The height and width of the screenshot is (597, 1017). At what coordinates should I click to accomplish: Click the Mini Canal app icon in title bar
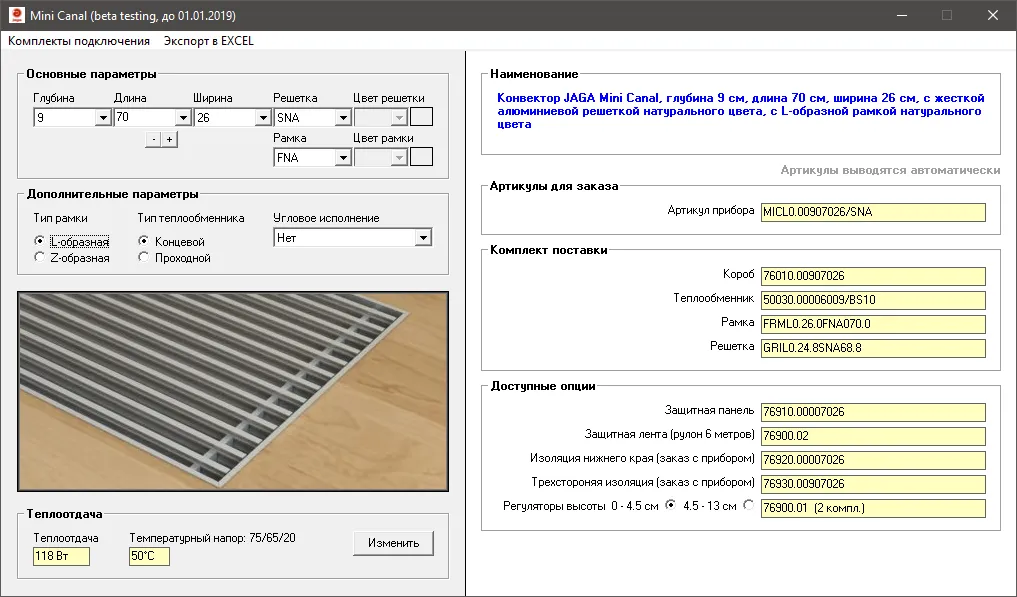pyautogui.click(x=16, y=15)
